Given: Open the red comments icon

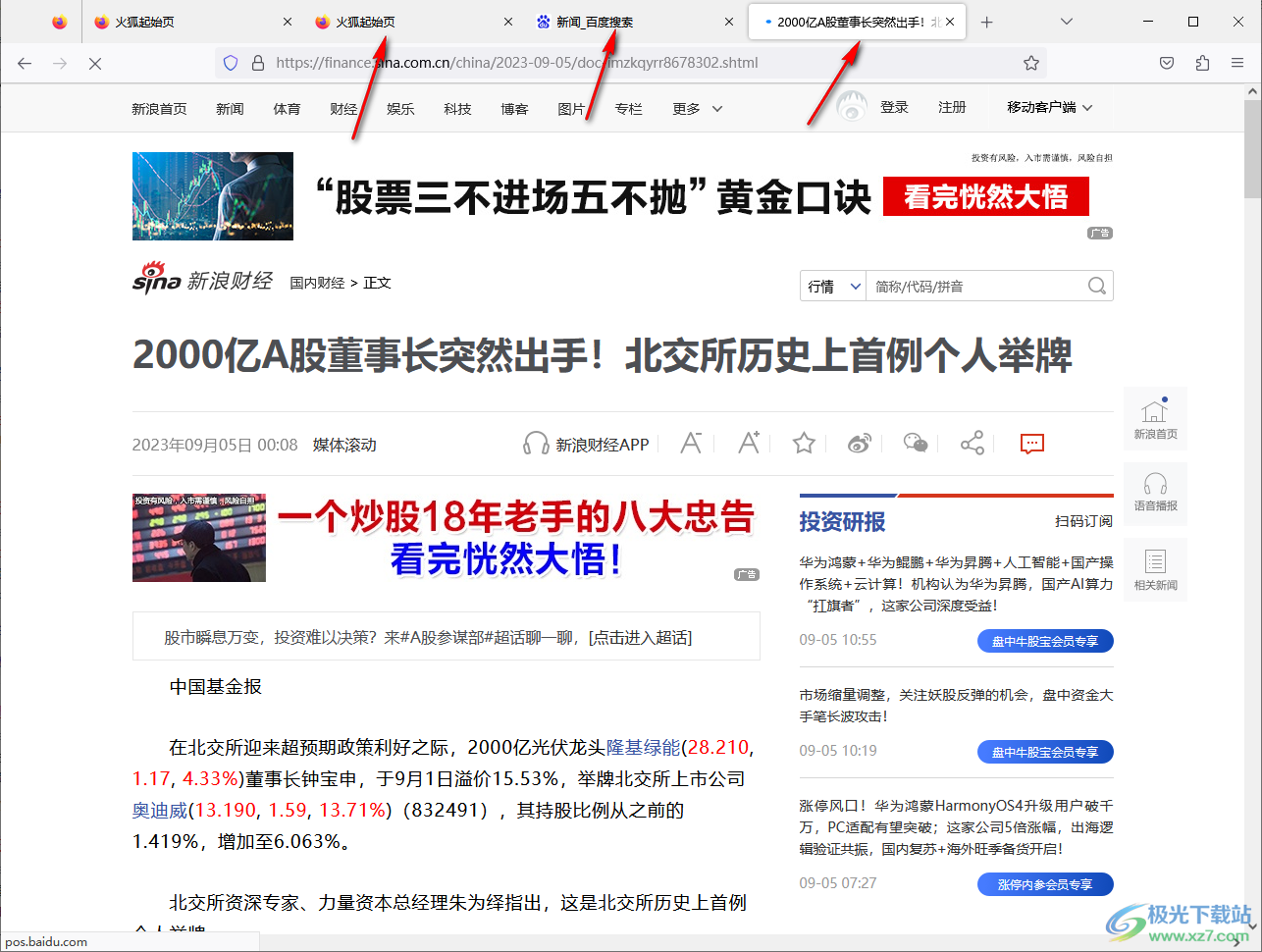Looking at the screenshot, I should 1031,444.
